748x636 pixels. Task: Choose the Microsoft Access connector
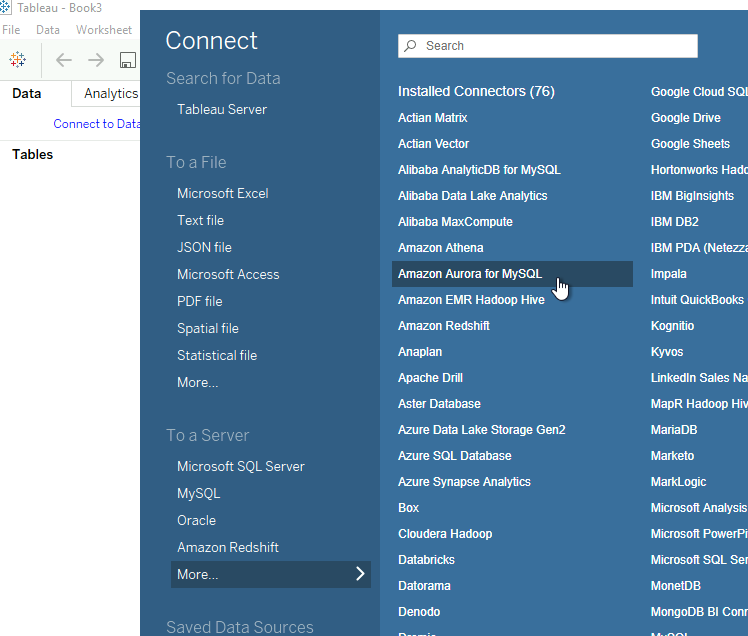click(228, 275)
